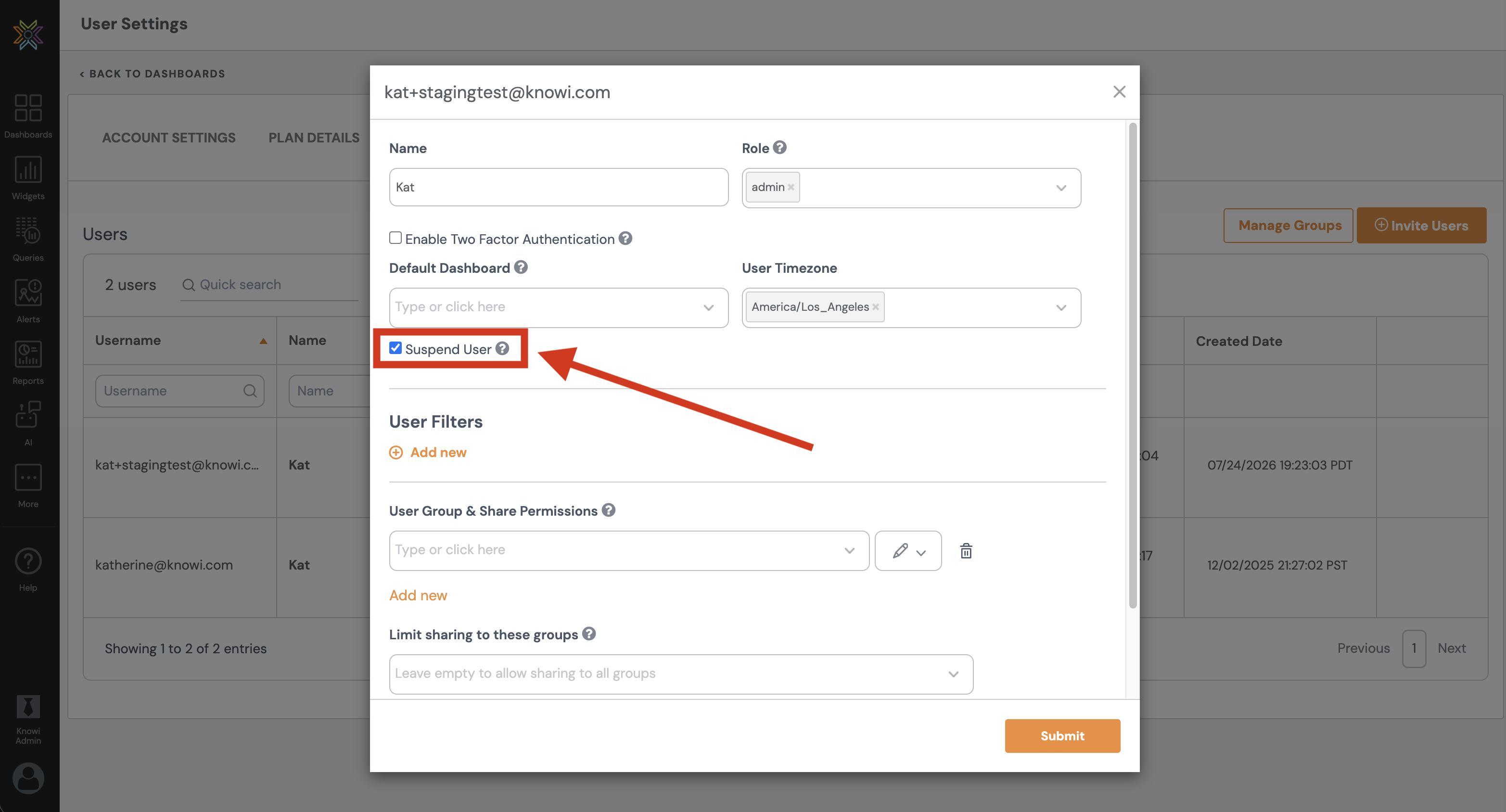Click the Username filter field

click(179, 391)
